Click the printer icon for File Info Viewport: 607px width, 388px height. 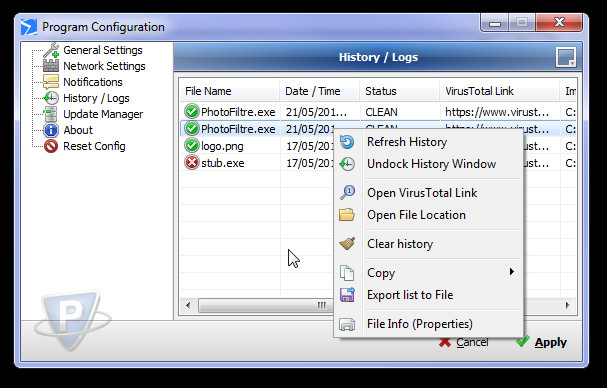tap(347, 324)
